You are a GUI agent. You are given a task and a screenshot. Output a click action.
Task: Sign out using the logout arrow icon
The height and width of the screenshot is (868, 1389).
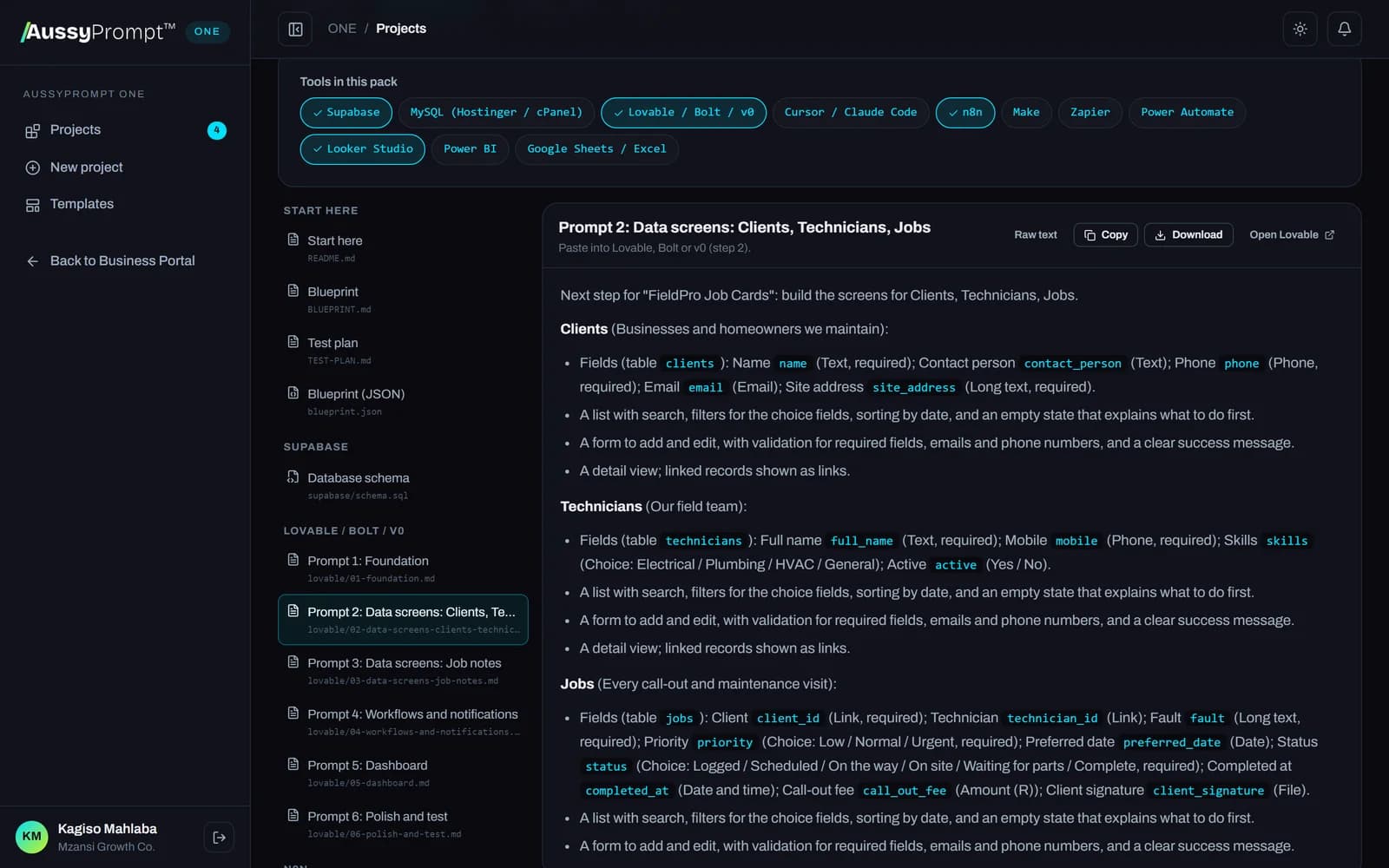click(x=219, y=838)
